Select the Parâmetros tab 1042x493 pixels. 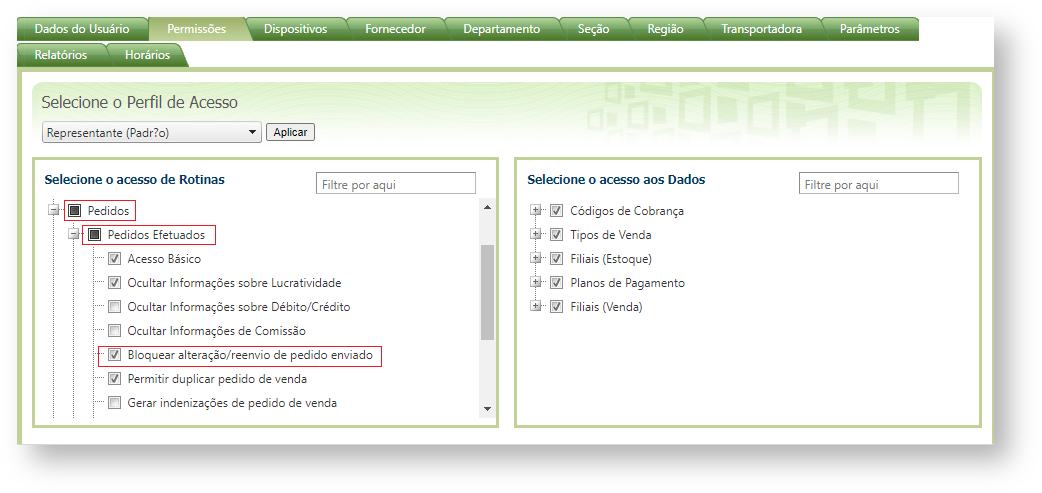click(869, 29)
